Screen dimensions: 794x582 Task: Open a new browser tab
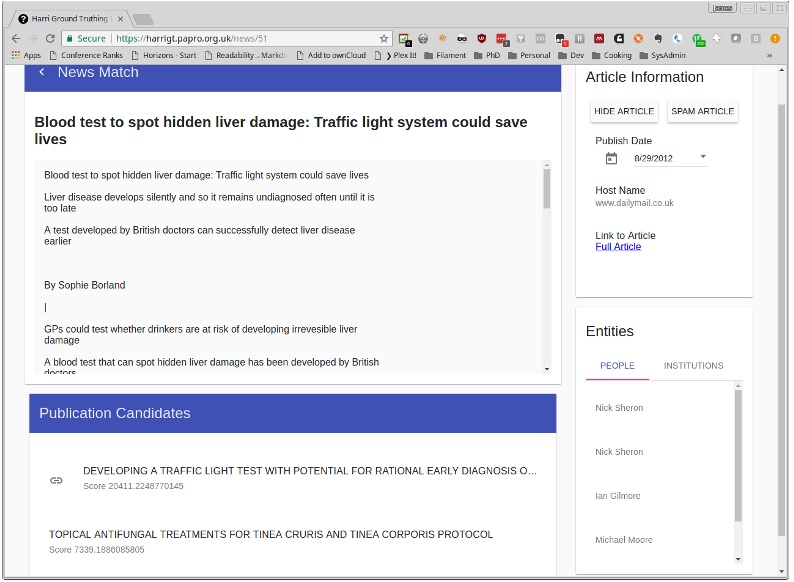[143, 19]
